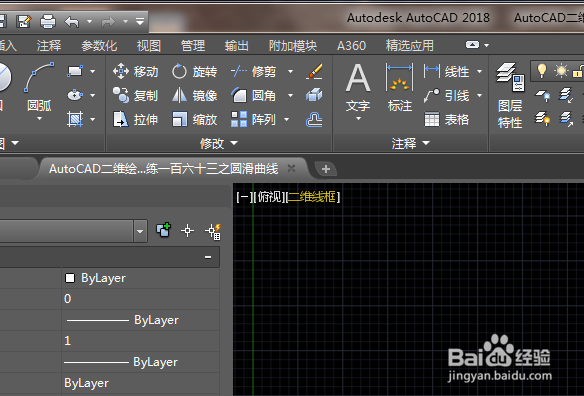Image resolution: width=584 pixels, height=396 pixels.
Task: Click the Redo arrow icon
Action: pyautogui.click(x=108, y=22)
